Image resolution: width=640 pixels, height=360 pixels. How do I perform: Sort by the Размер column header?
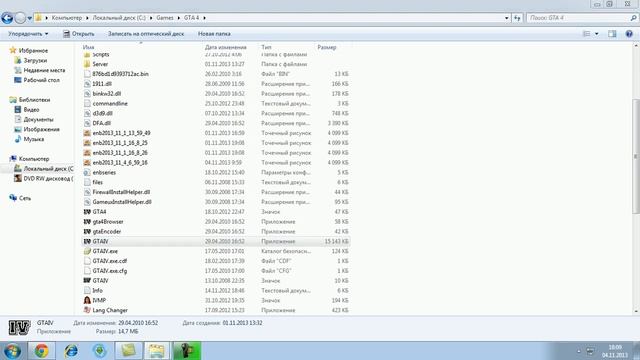click(x=327, y=47)
